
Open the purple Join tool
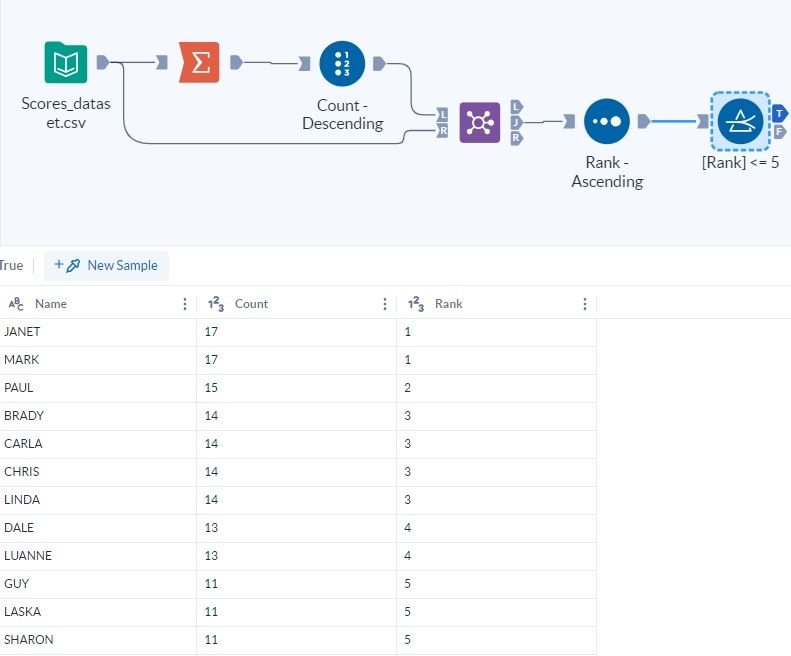(479, 122)
